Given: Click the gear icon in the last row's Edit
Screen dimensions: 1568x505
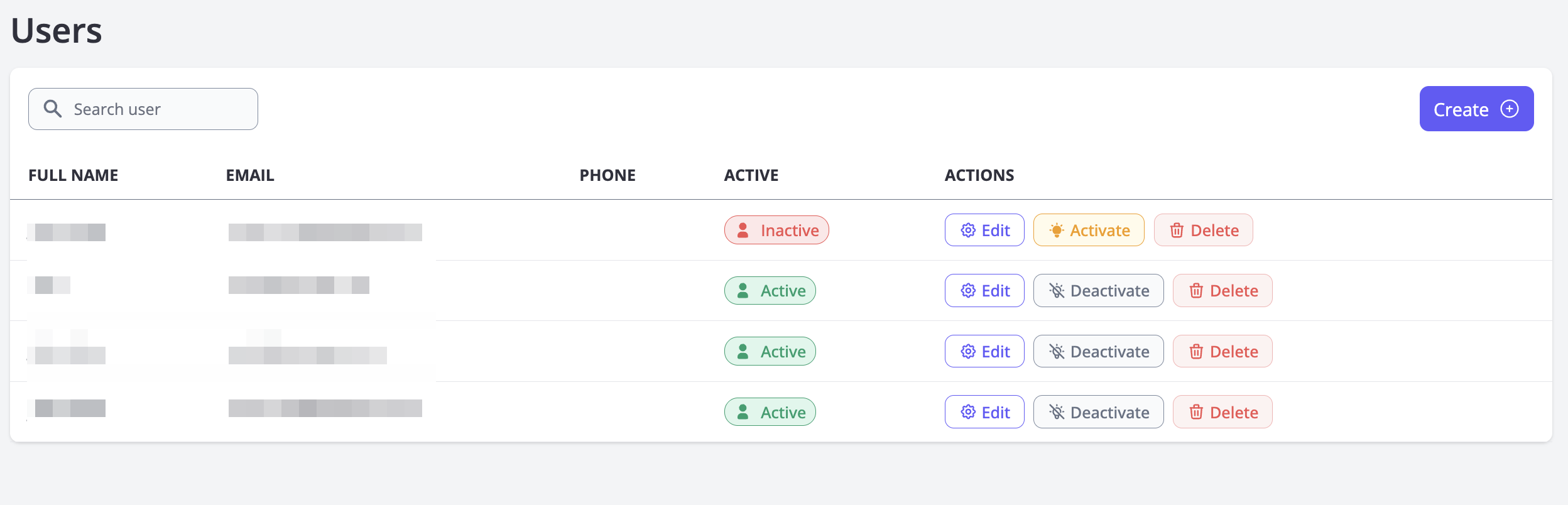Looking at the screenshot, I should [968, 412].
